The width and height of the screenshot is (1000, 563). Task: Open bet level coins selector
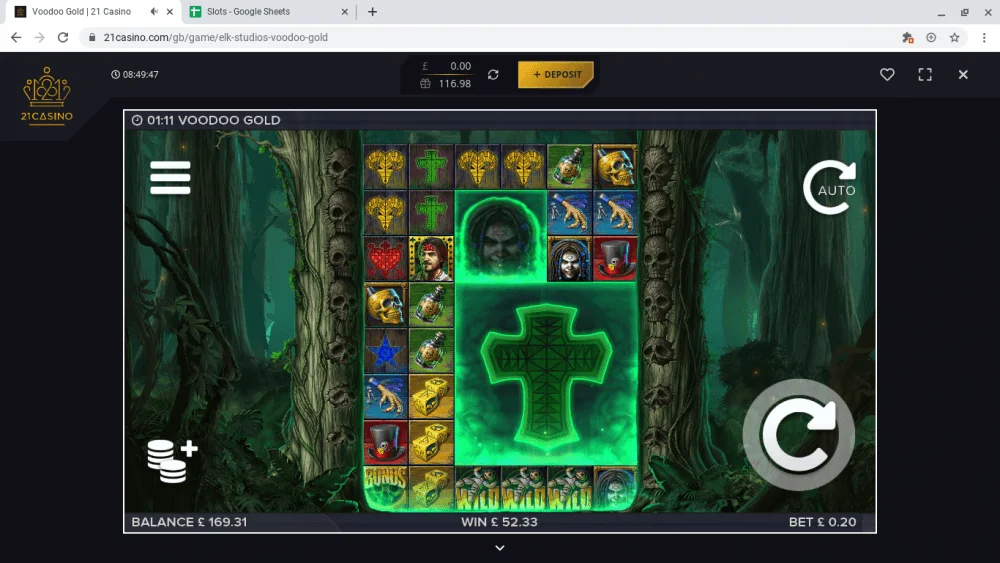(172, 460)
